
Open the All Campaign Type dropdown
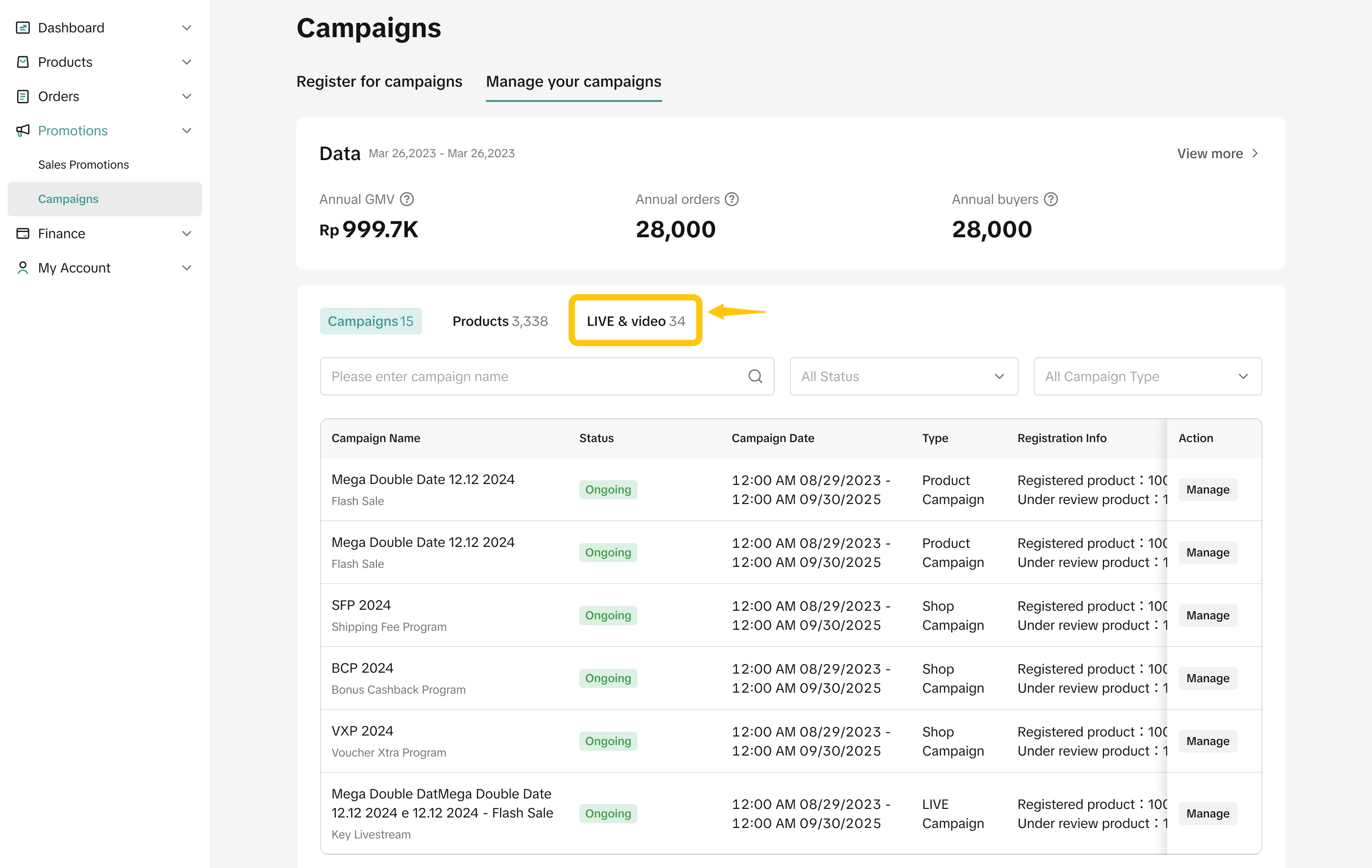(1147, 376)
